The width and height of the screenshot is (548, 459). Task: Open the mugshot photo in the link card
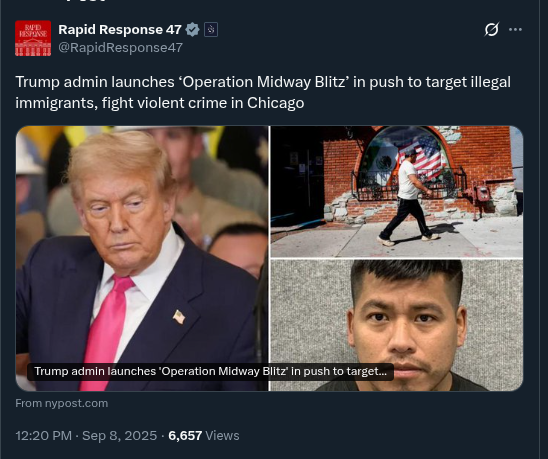[x=397, y=325]
